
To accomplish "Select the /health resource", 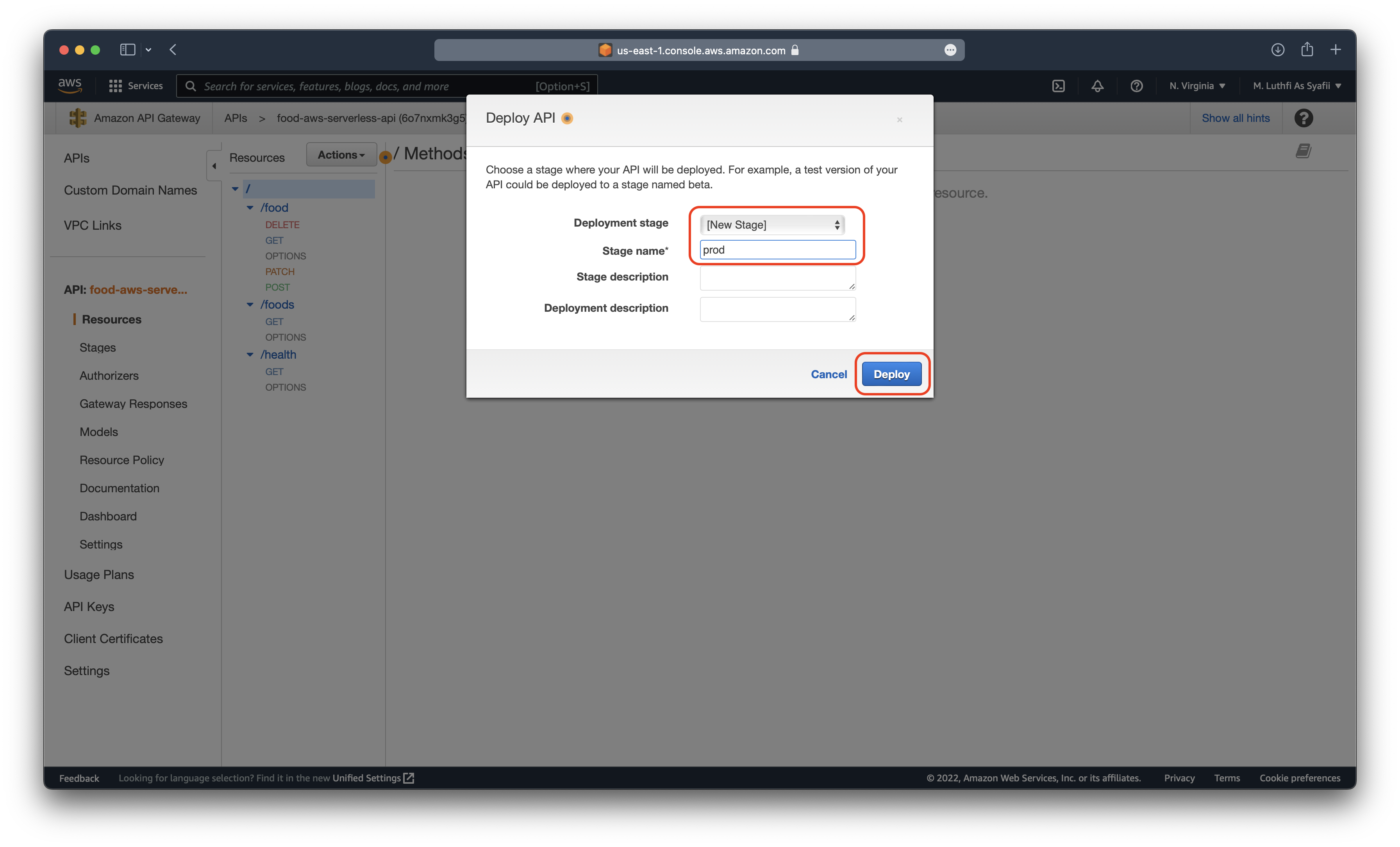I will 278,354.
